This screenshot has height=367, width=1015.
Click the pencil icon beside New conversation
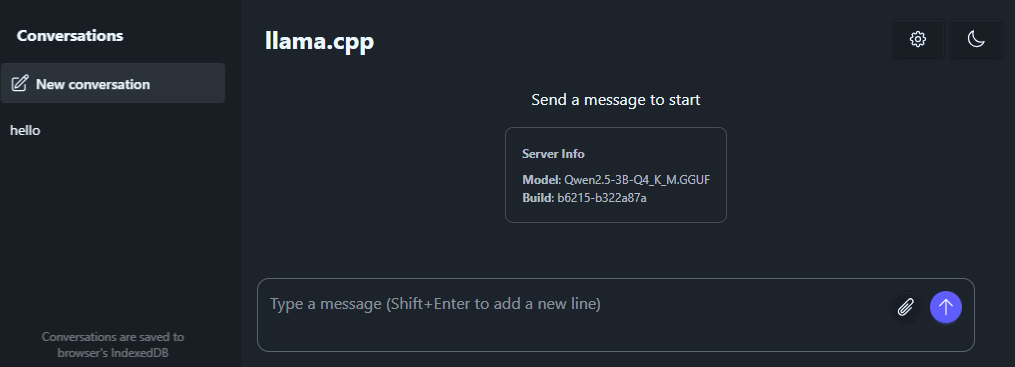click(20, 83)
